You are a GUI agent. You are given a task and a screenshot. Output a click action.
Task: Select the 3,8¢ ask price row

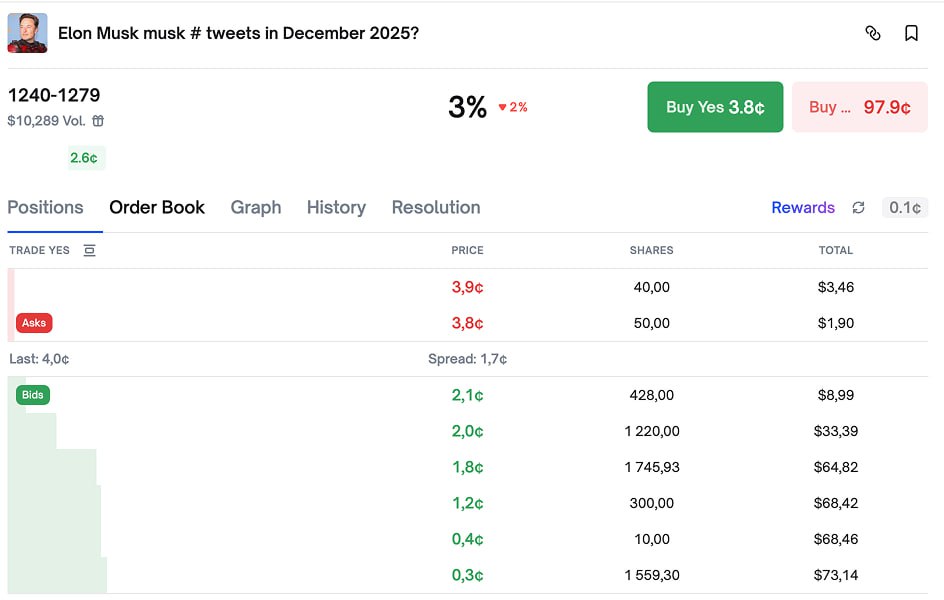467,323
